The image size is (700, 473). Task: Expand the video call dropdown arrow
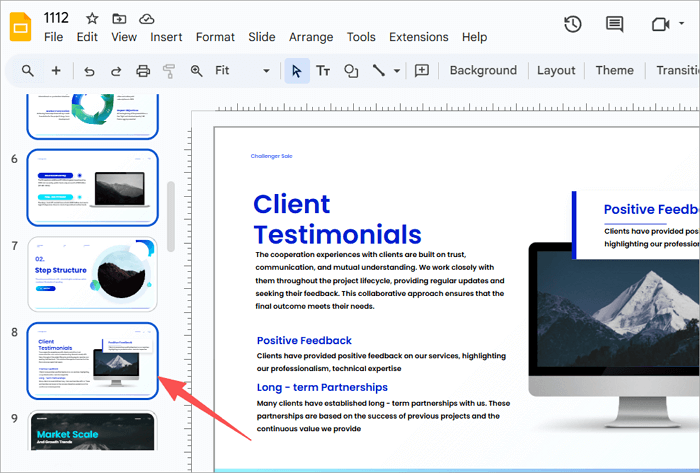click(x=681, y=23)
